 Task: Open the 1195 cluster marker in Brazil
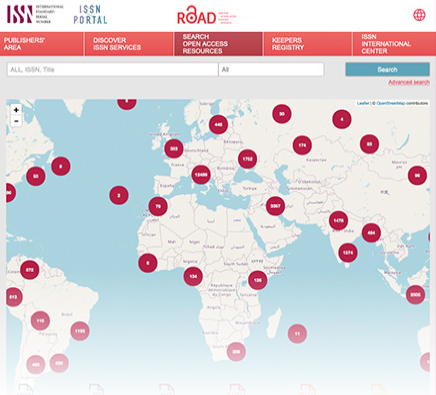80,331
